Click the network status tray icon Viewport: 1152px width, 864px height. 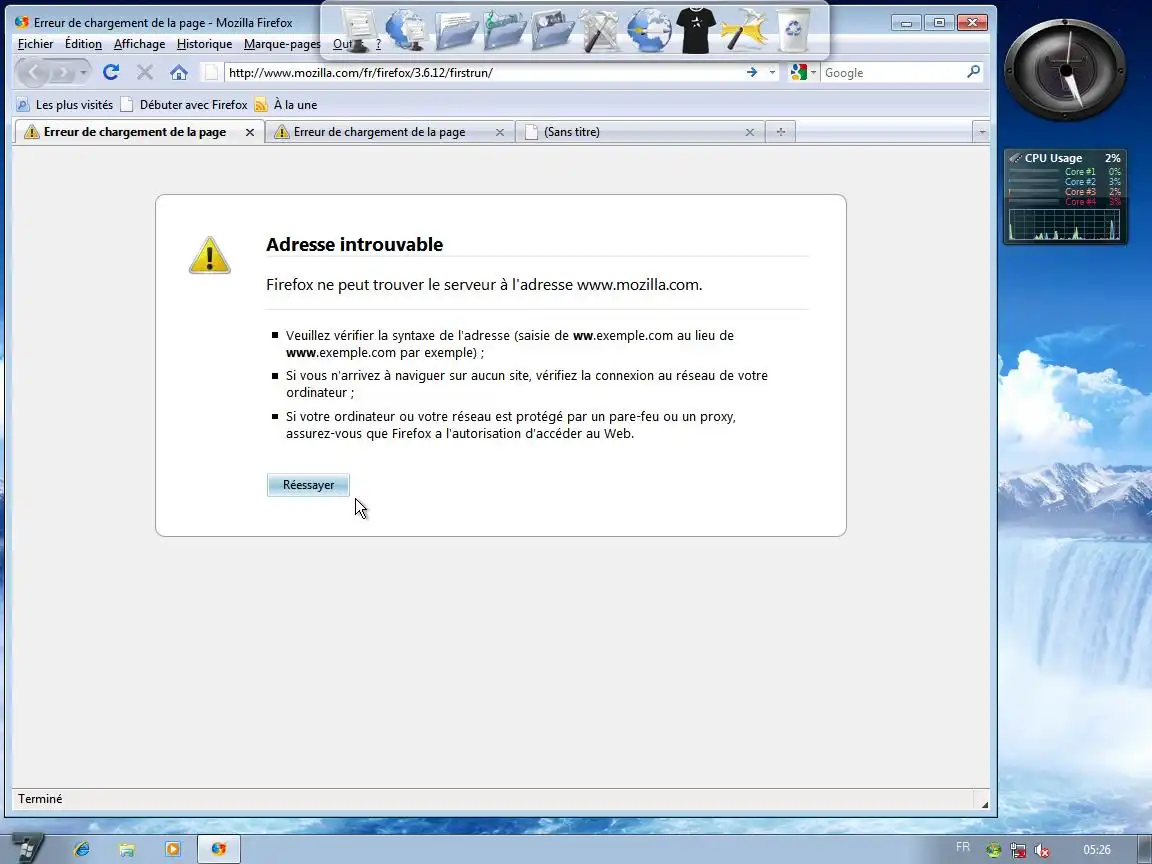coord(1018,850)
